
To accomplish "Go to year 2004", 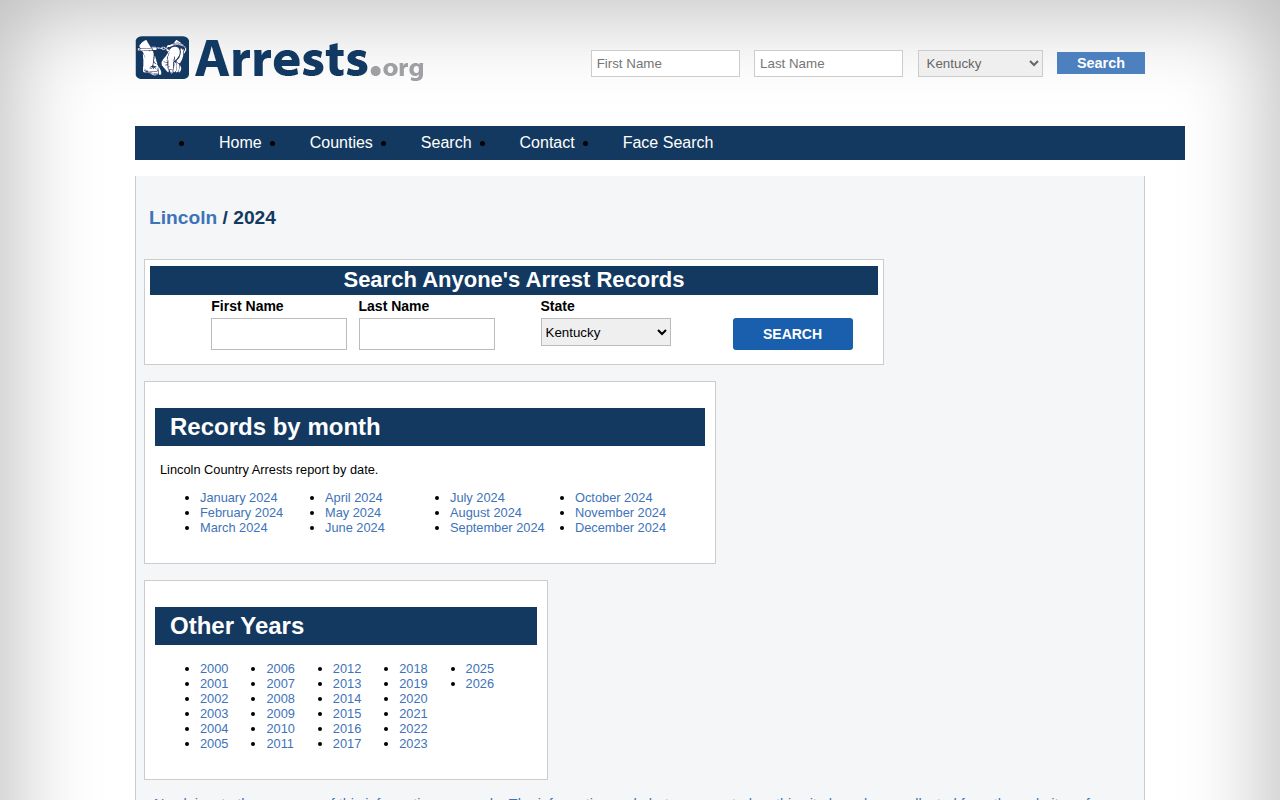I will pyautogui.click(x=214, y=728).
